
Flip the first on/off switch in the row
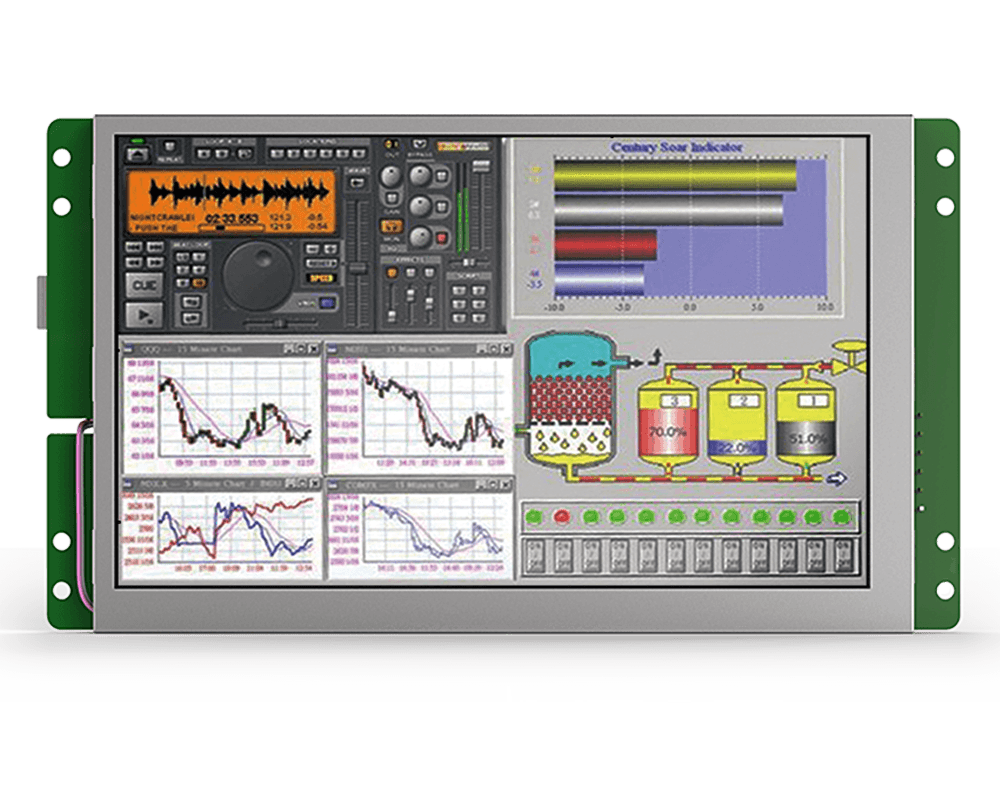534,556
